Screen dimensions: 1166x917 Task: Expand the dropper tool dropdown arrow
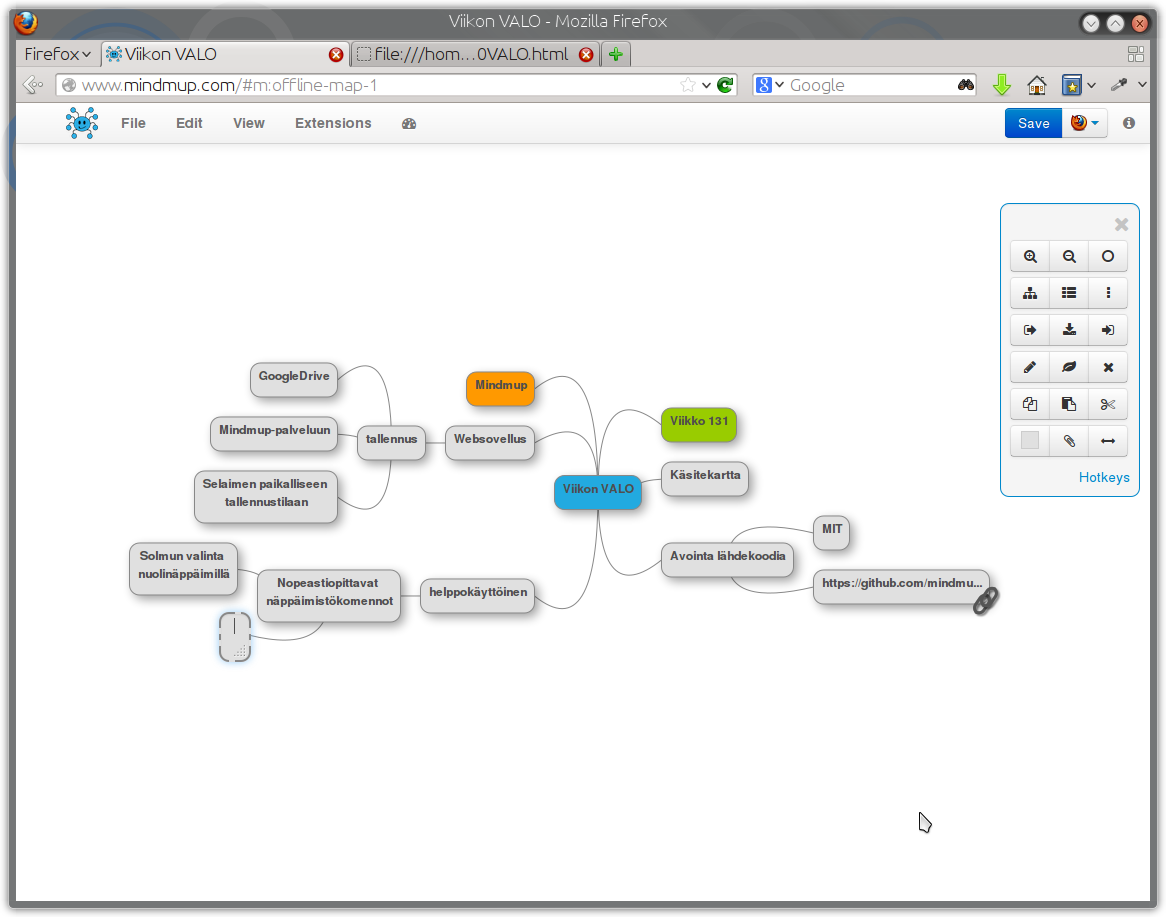(1142, 86)
